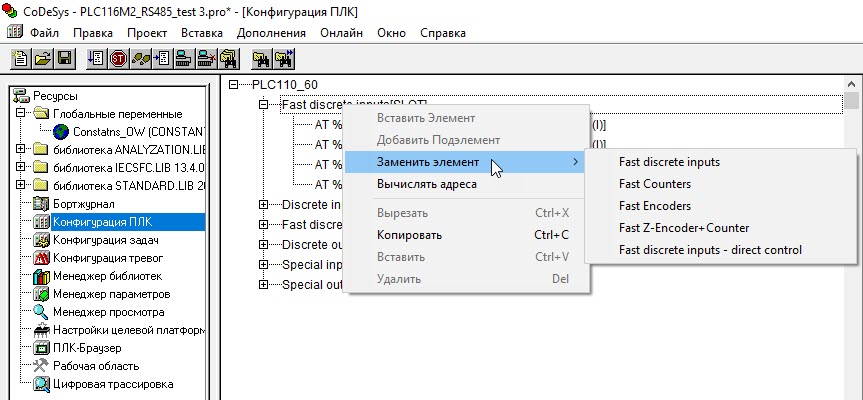
Task: Collapse the PLC110_60 root node
Action: 235,85
